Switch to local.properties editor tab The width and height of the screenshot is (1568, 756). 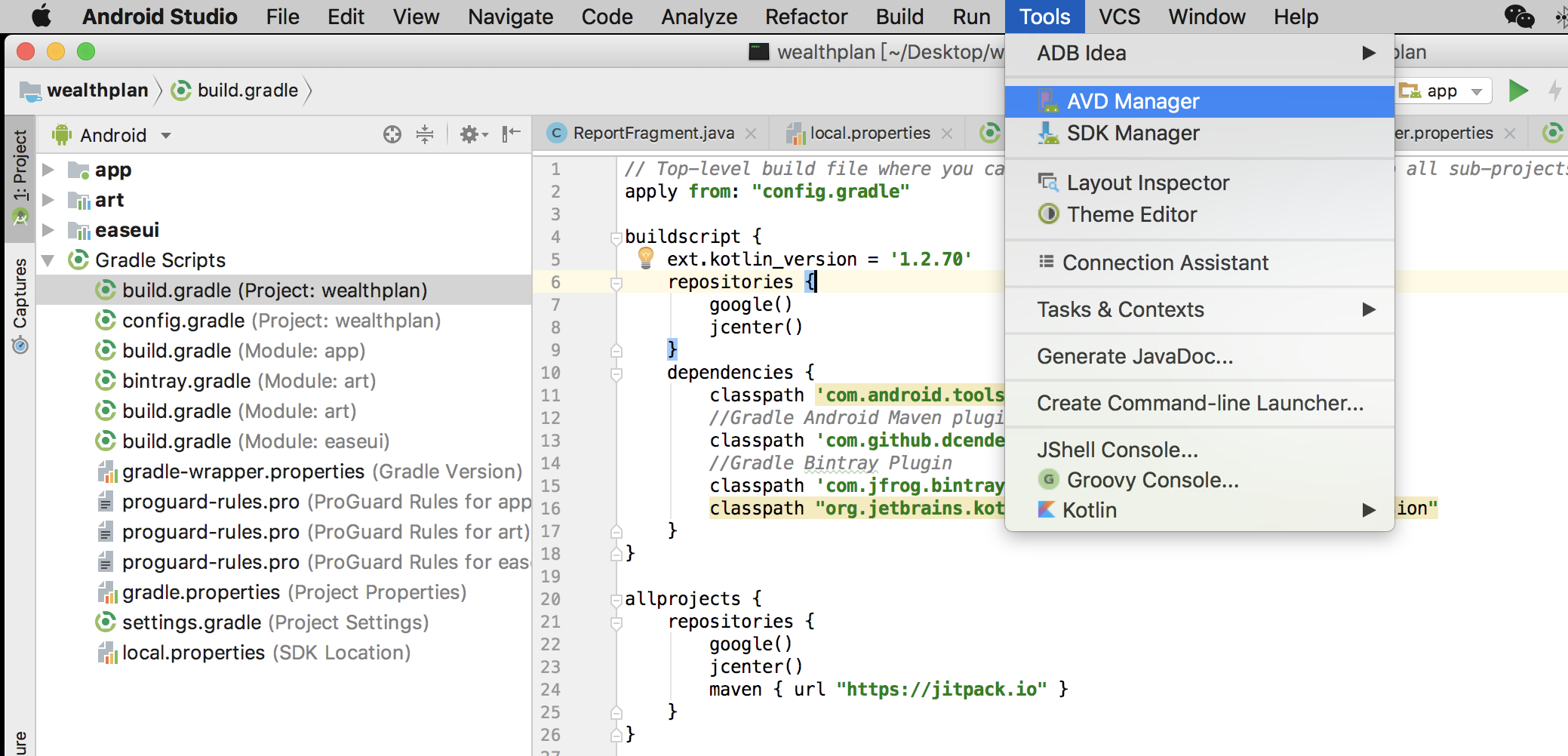tap(869, 134)
